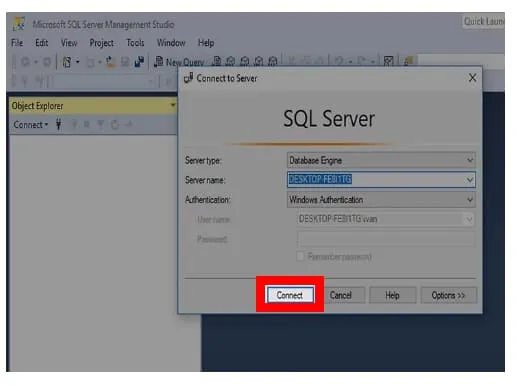This screenshot has height=385, width=518.
Task: Click the Connect button in the dialog
Action: tap(290, 295)
